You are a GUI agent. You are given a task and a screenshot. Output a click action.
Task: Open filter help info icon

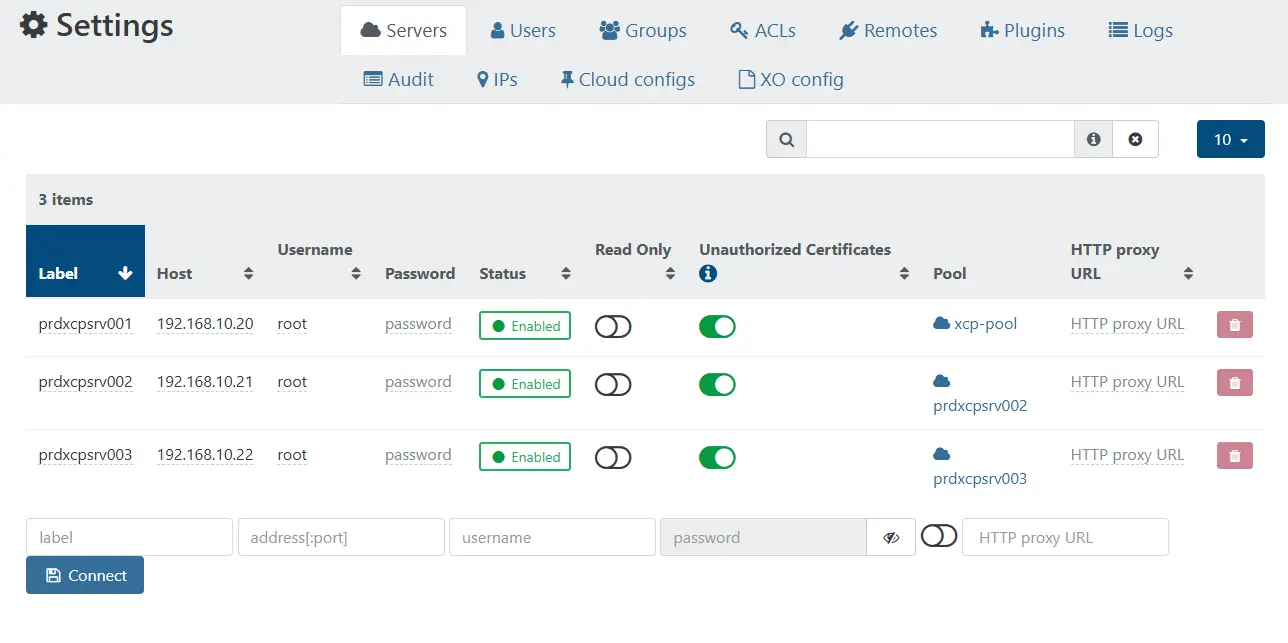1093,140
